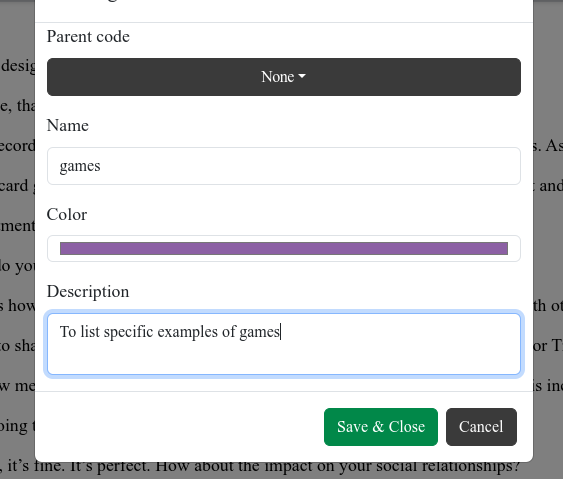Save the code with Save & Close

pos(381,427)
